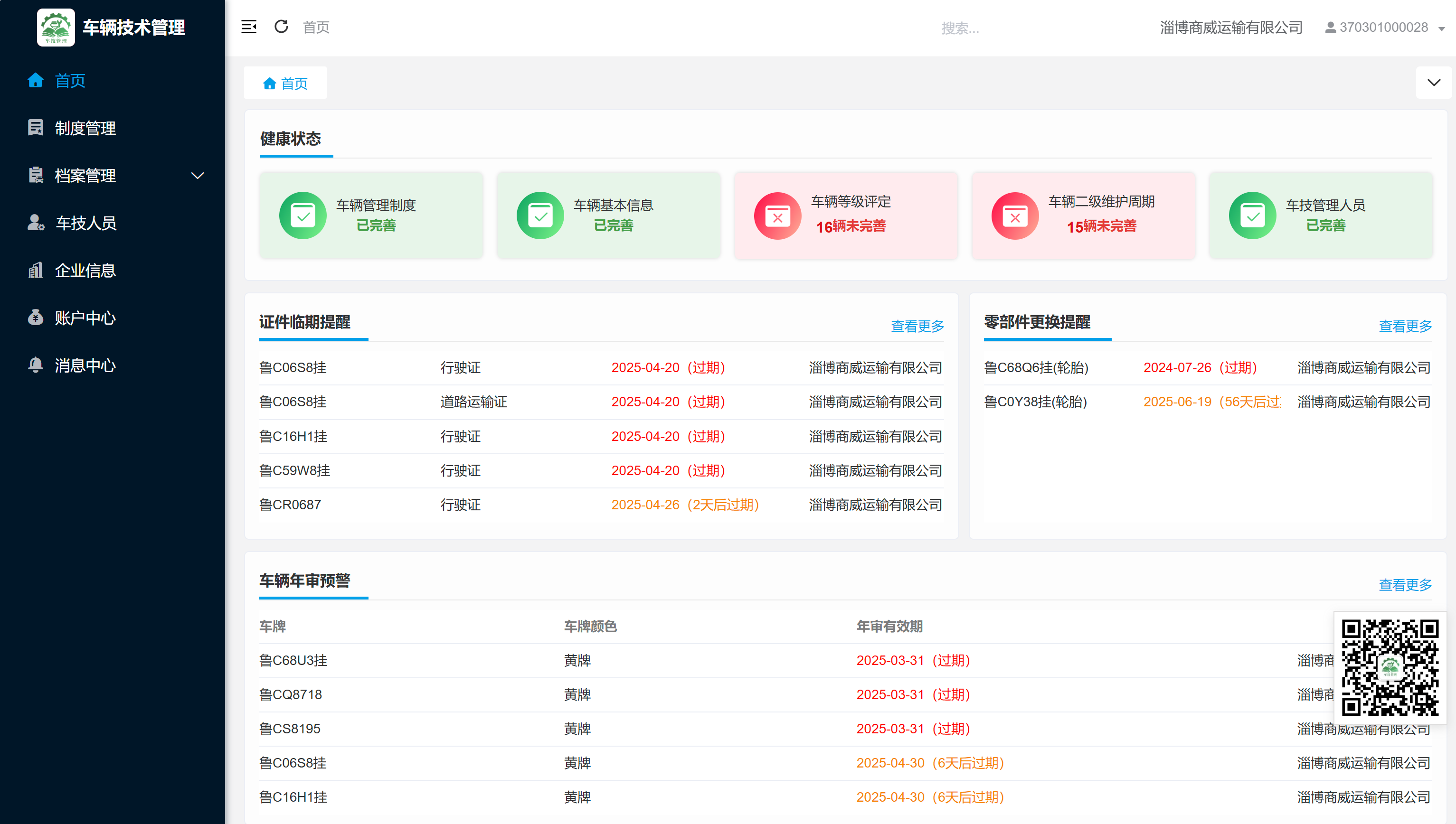The width and height of the screenshot is (1456, 824).
Task: Select the 首页 page tab
Action: [x=285, y=83]
